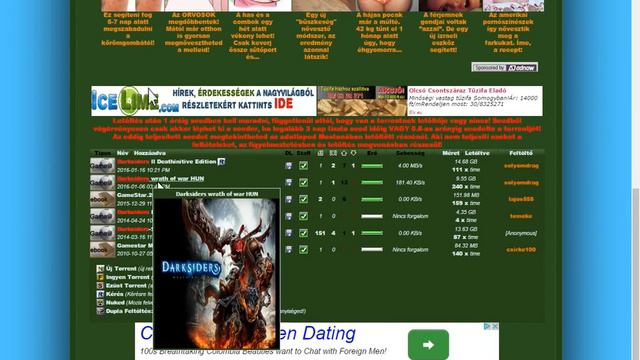Viewport: 640px width, 360px height.
Task: Download Darksiders wrath of war HUN torrent
Action: pyautogui.click(x=289, y=182)
